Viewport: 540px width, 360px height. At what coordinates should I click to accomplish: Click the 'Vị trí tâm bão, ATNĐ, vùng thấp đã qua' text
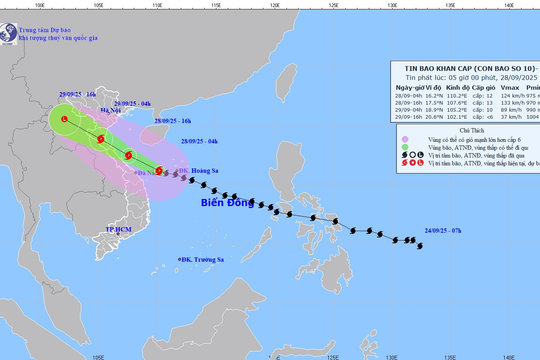coord(476,156)
